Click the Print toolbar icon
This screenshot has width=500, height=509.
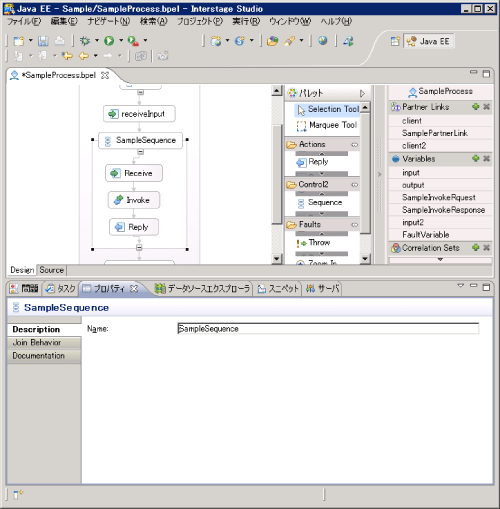(x=60, y=41)
